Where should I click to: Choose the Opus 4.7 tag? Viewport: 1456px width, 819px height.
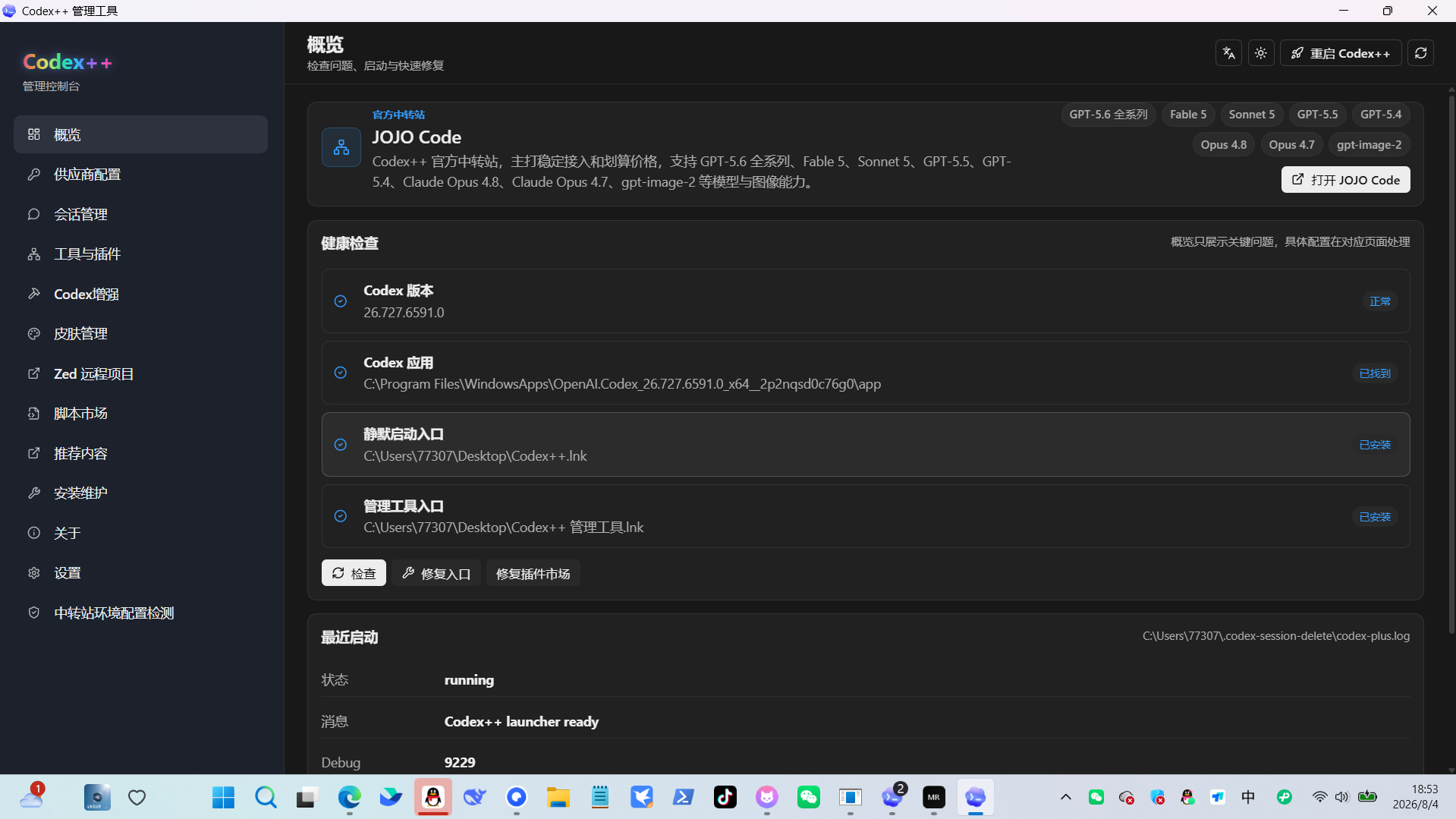pos(1292,145)
